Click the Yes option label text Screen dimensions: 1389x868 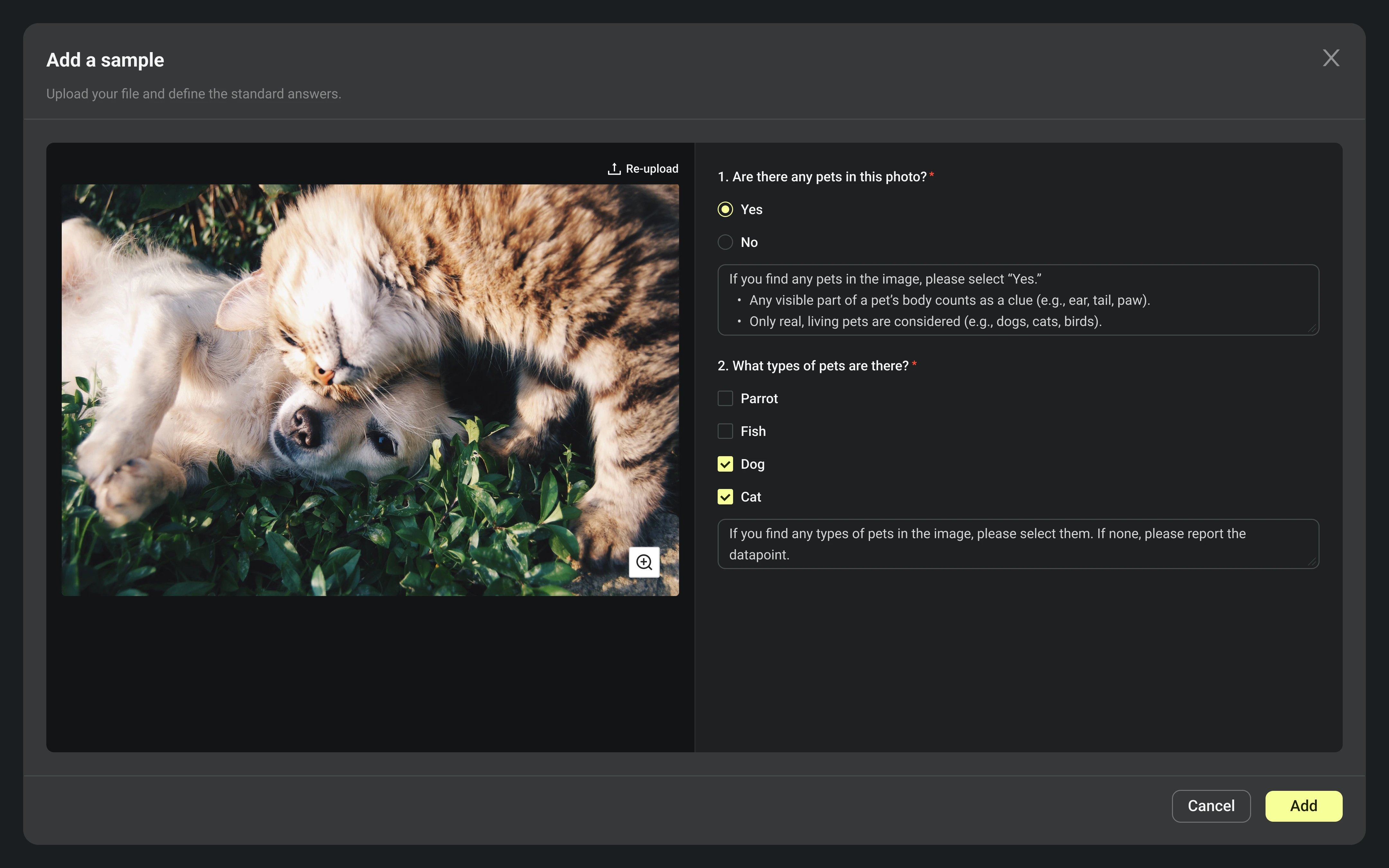(x=751, y=210)
